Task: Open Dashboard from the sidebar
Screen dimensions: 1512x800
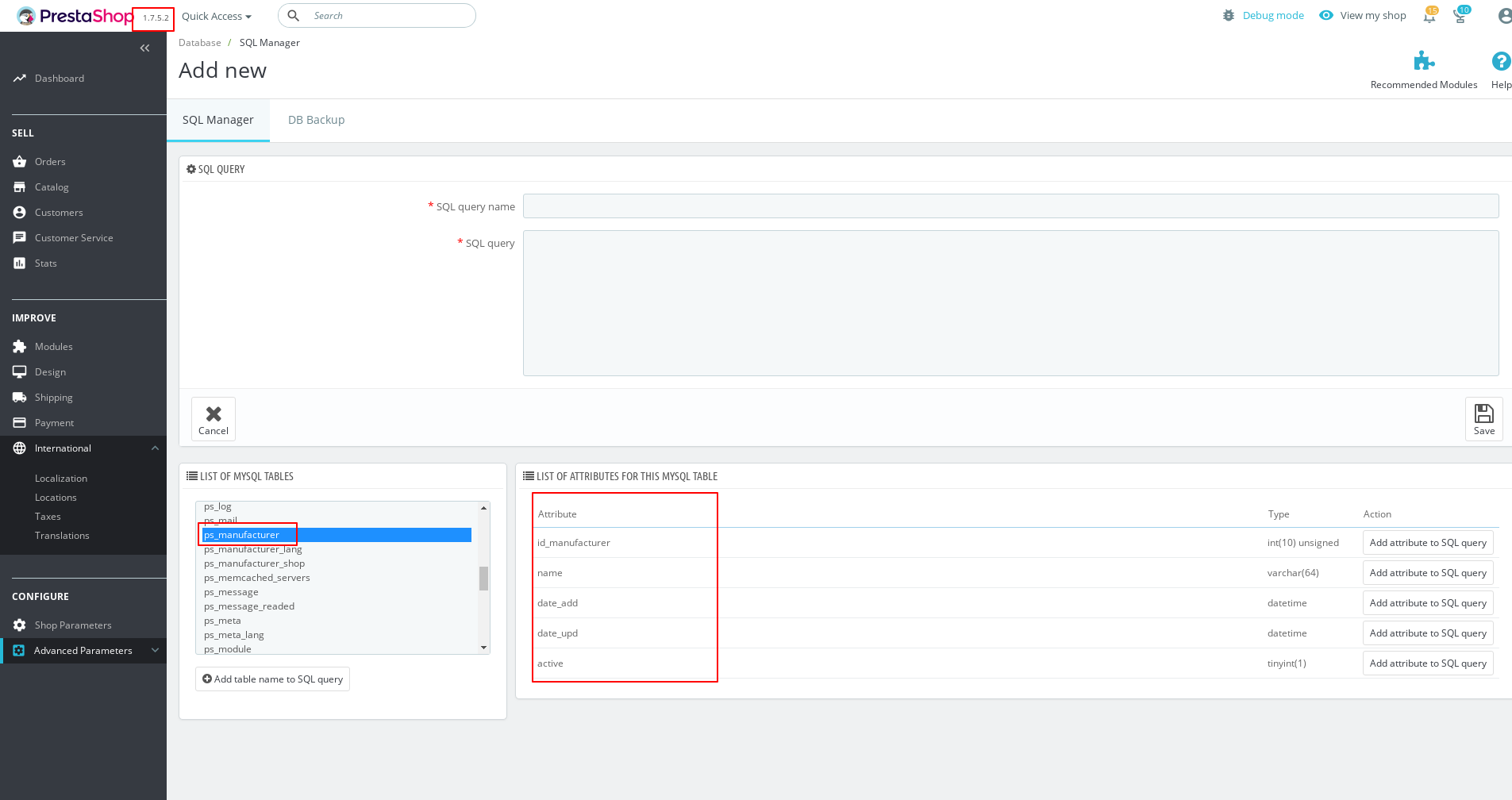Action: (x=60, y=79)
